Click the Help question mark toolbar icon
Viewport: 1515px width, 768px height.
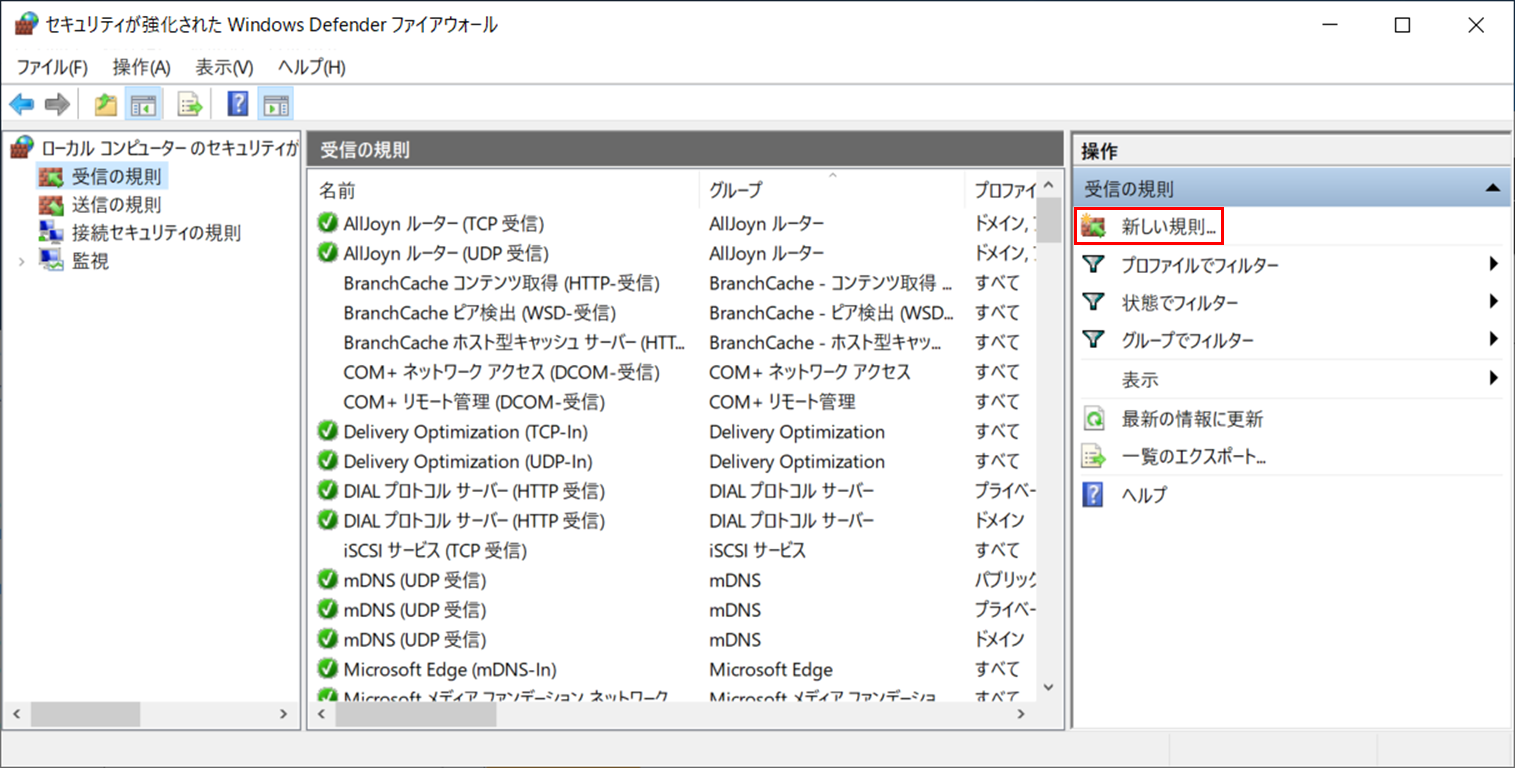(238, 104)
